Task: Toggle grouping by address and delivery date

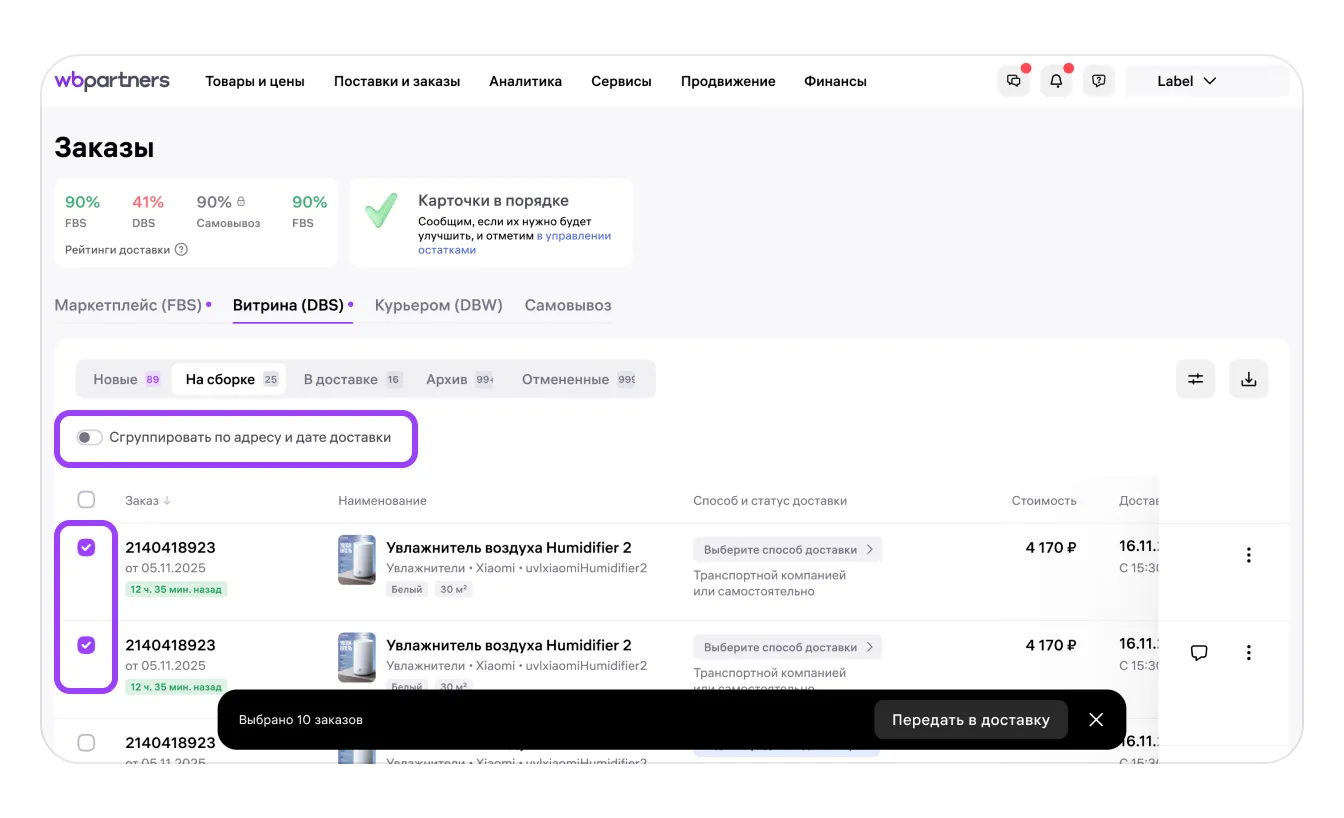Action: [x=90, y=438]
